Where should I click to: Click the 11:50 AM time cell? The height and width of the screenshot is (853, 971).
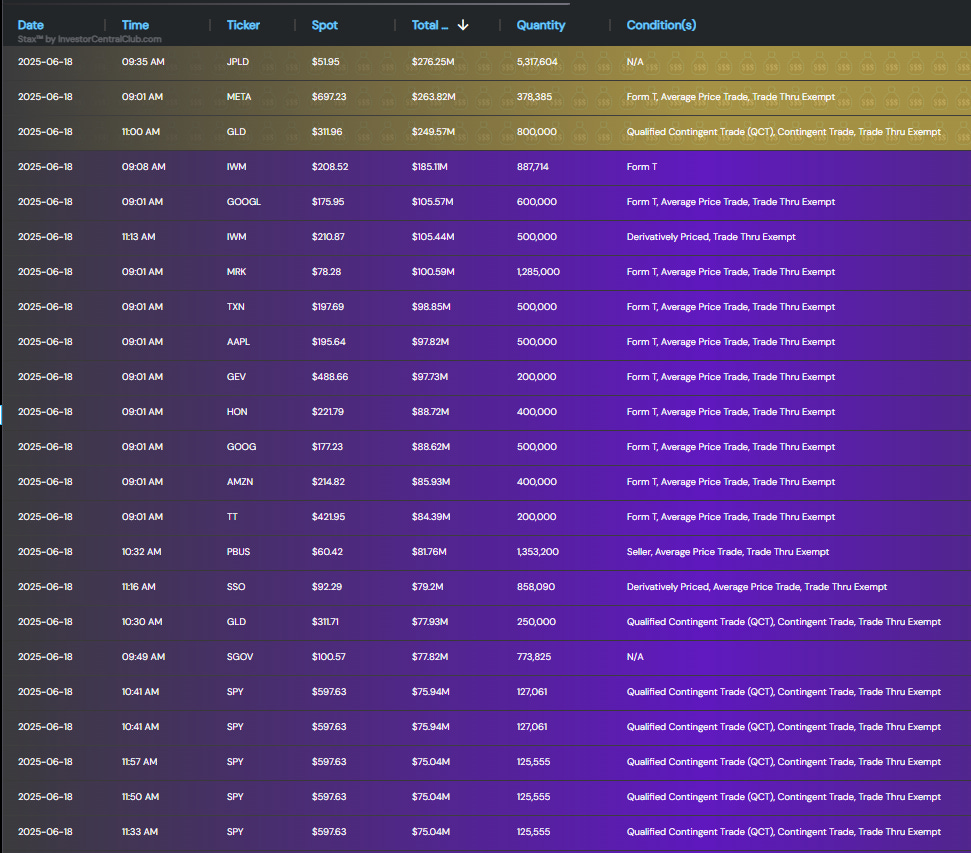[140, 797]
